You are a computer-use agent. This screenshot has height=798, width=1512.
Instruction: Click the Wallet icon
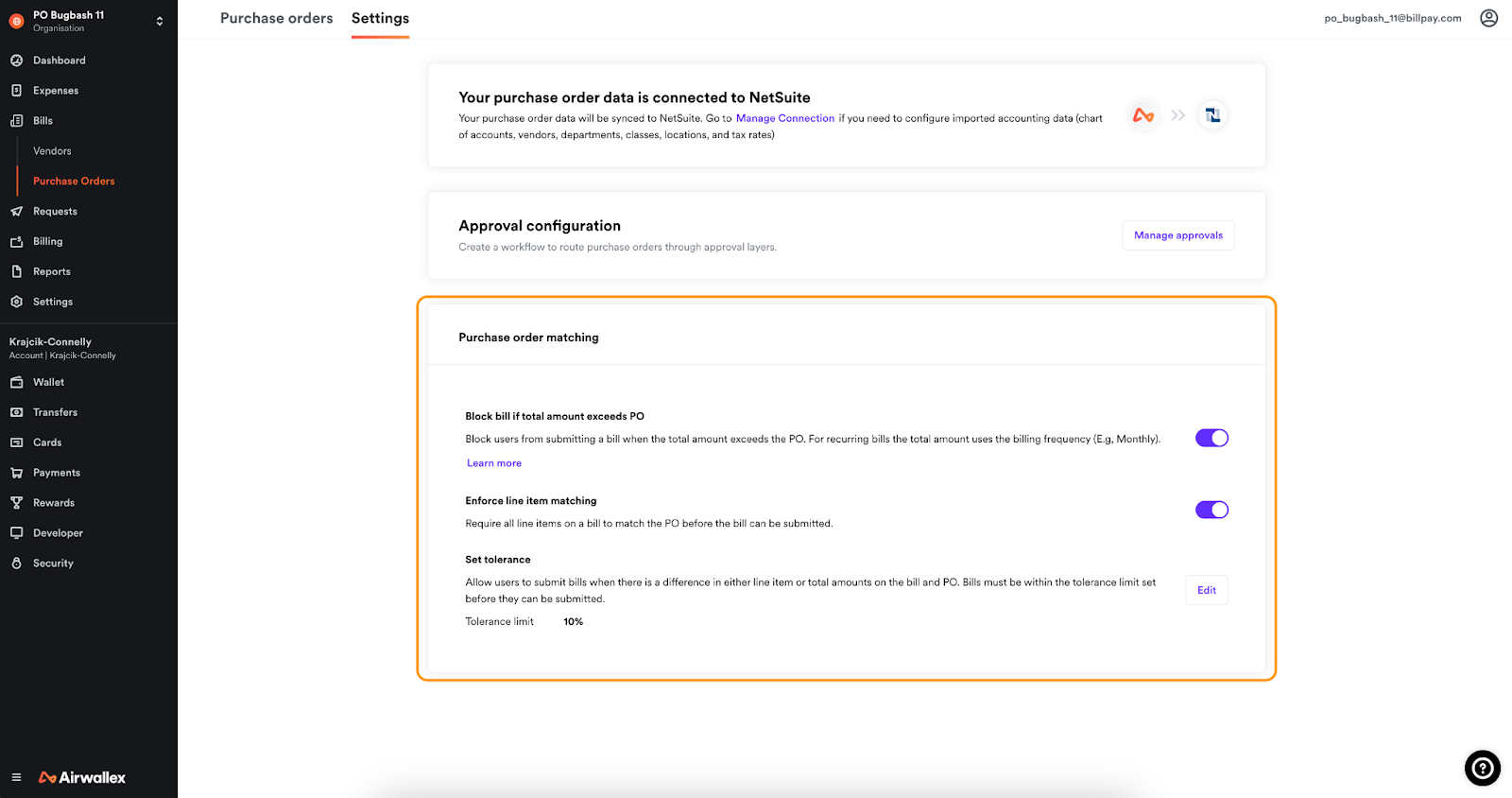point(16,383)
